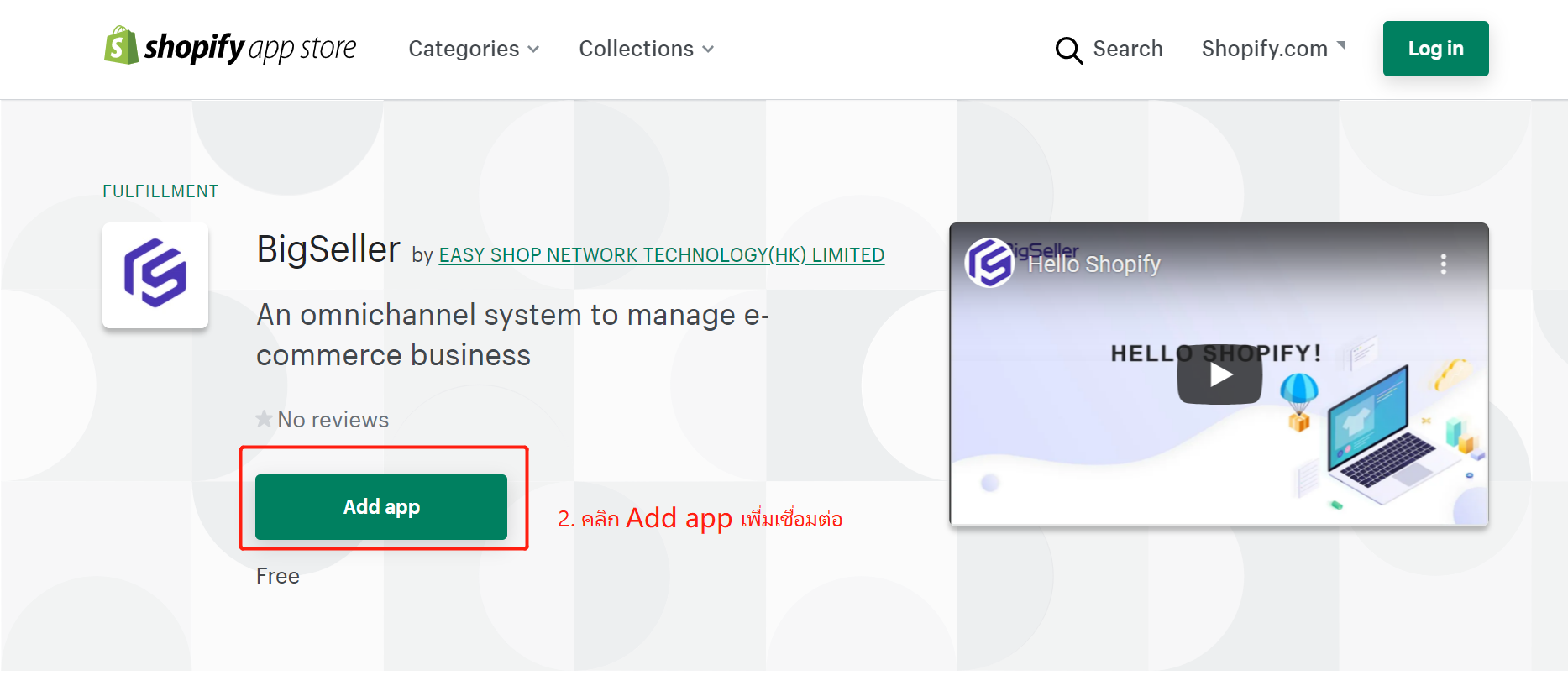
Task: Click the BigSeller app title text
Action: [x=328, y=249]
